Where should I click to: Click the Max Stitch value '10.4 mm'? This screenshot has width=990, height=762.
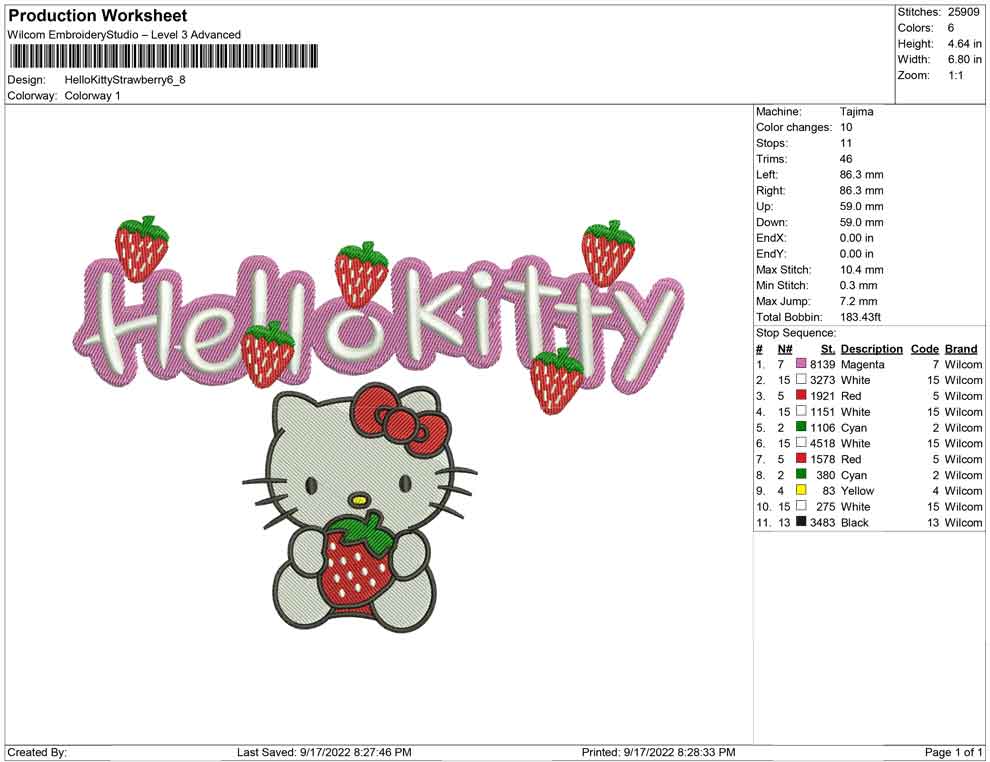point(861,270)
